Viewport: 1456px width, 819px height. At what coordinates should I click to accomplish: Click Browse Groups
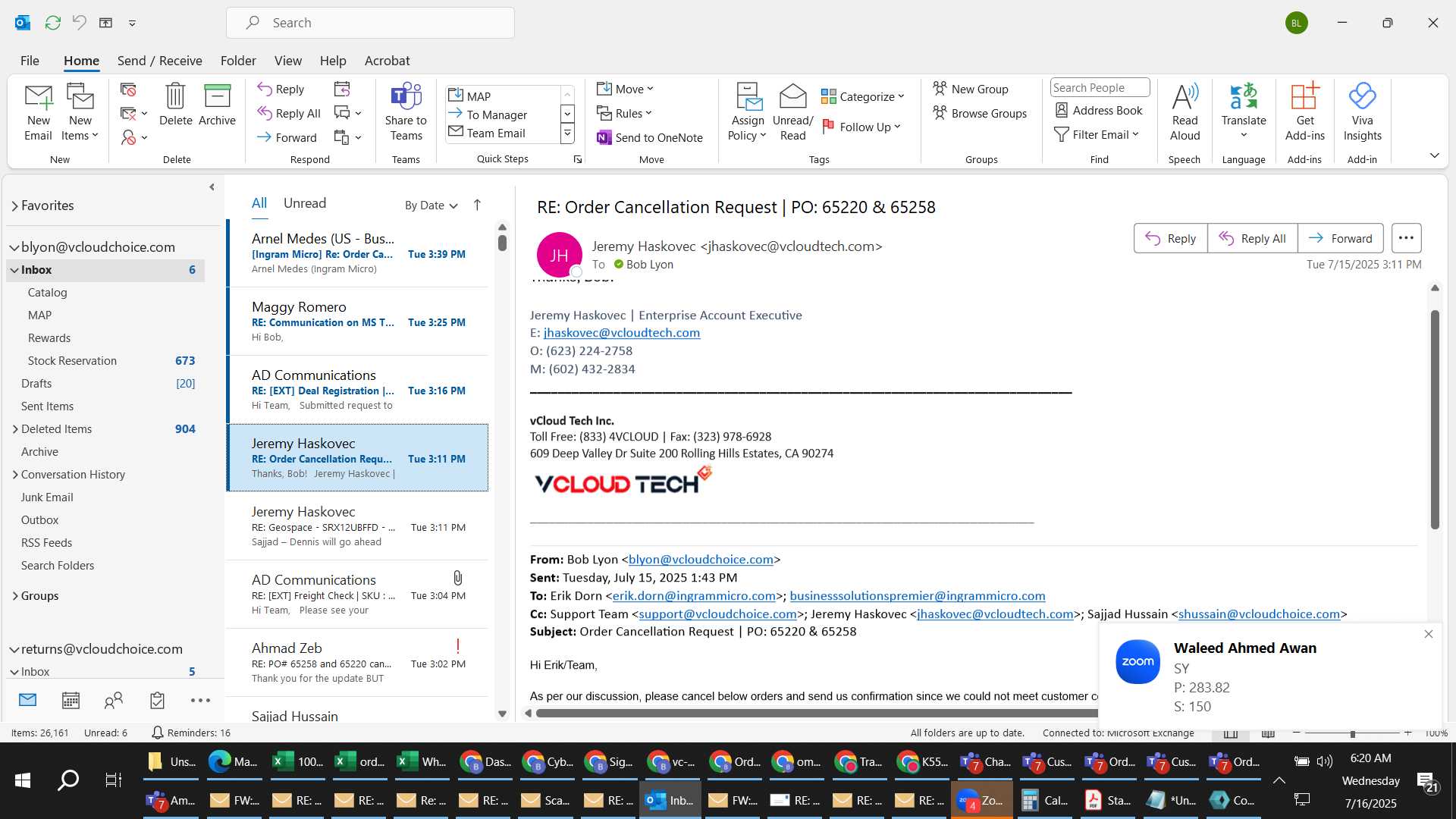(980, 113)
